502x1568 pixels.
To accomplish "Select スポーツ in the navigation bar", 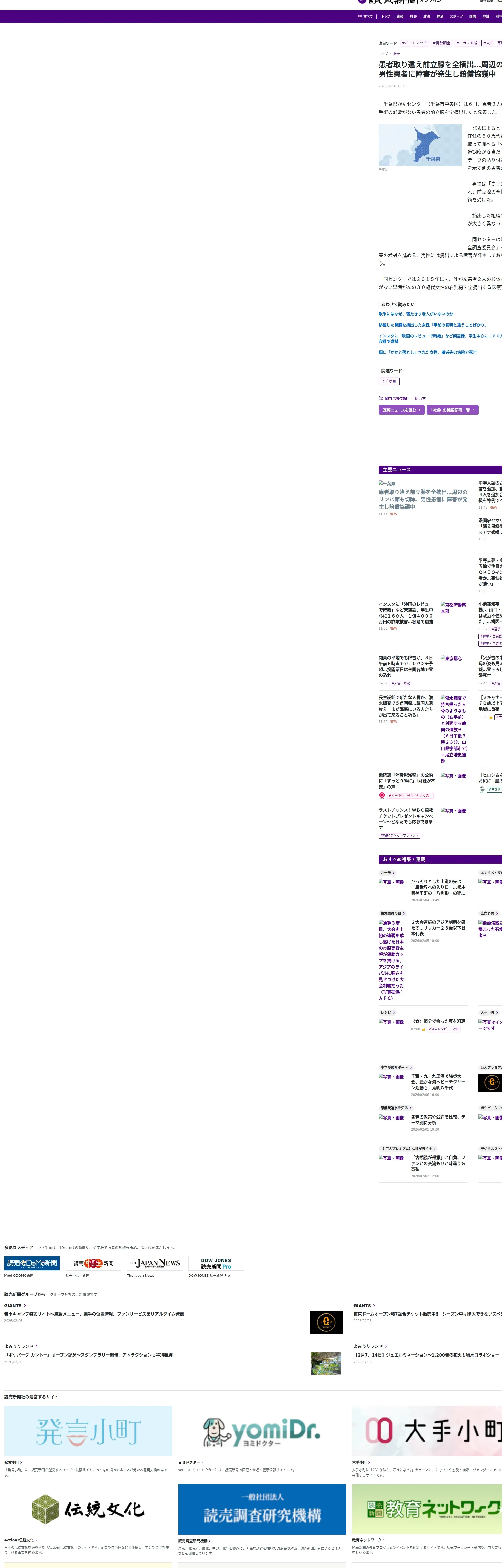I will coord(456,16).
